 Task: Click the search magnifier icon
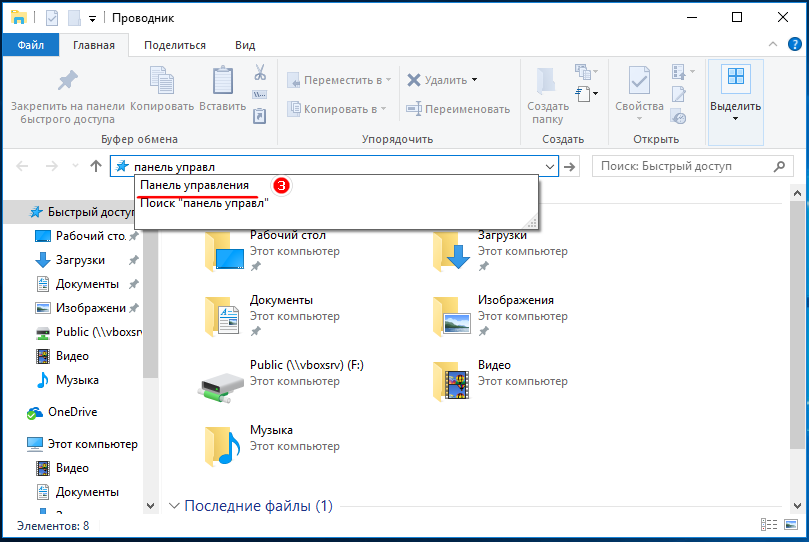pos(779,166)
